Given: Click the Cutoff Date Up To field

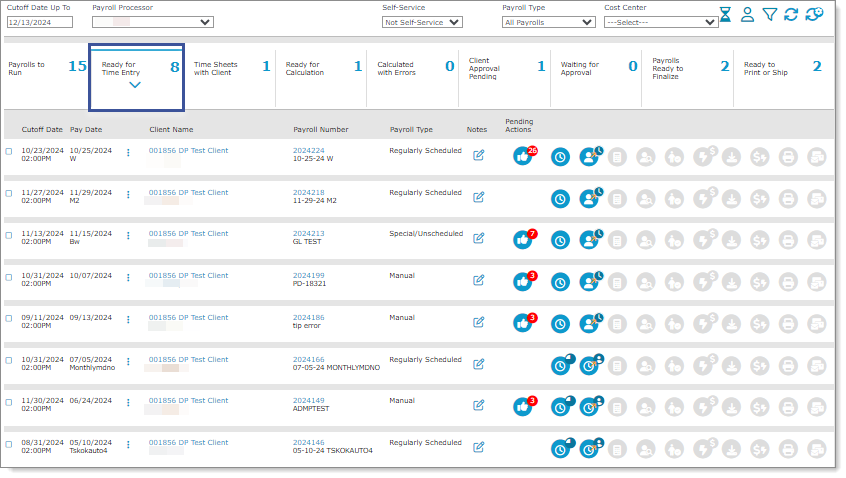Looking at the screenshot, I should (39, 22).
